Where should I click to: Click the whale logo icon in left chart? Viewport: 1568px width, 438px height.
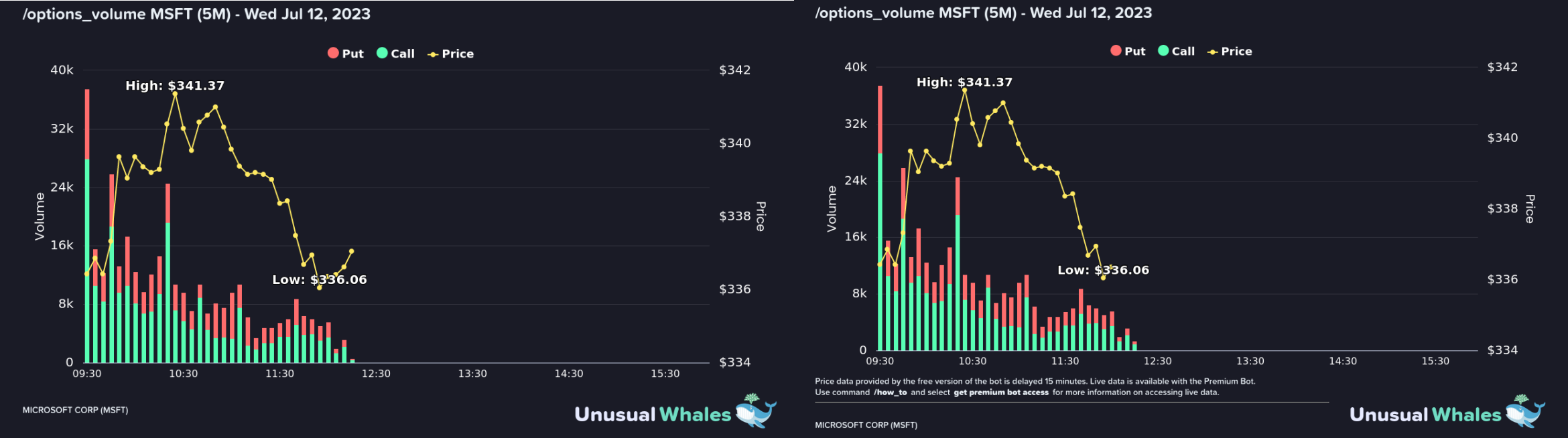755,411
